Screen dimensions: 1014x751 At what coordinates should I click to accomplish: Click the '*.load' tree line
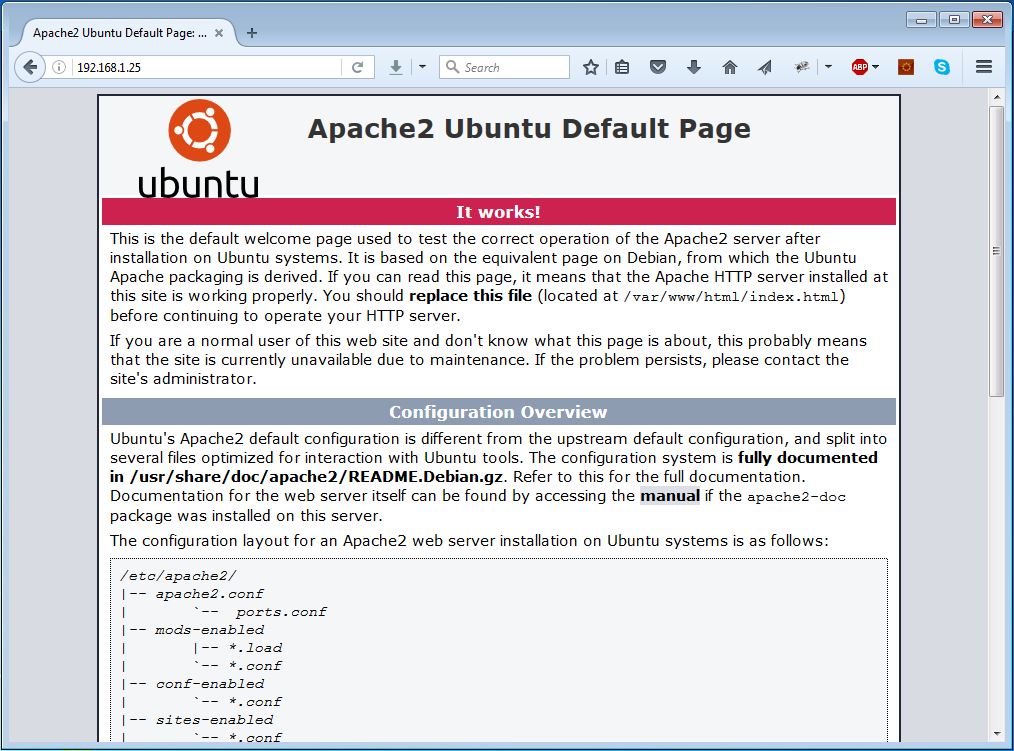pos(255,648)
